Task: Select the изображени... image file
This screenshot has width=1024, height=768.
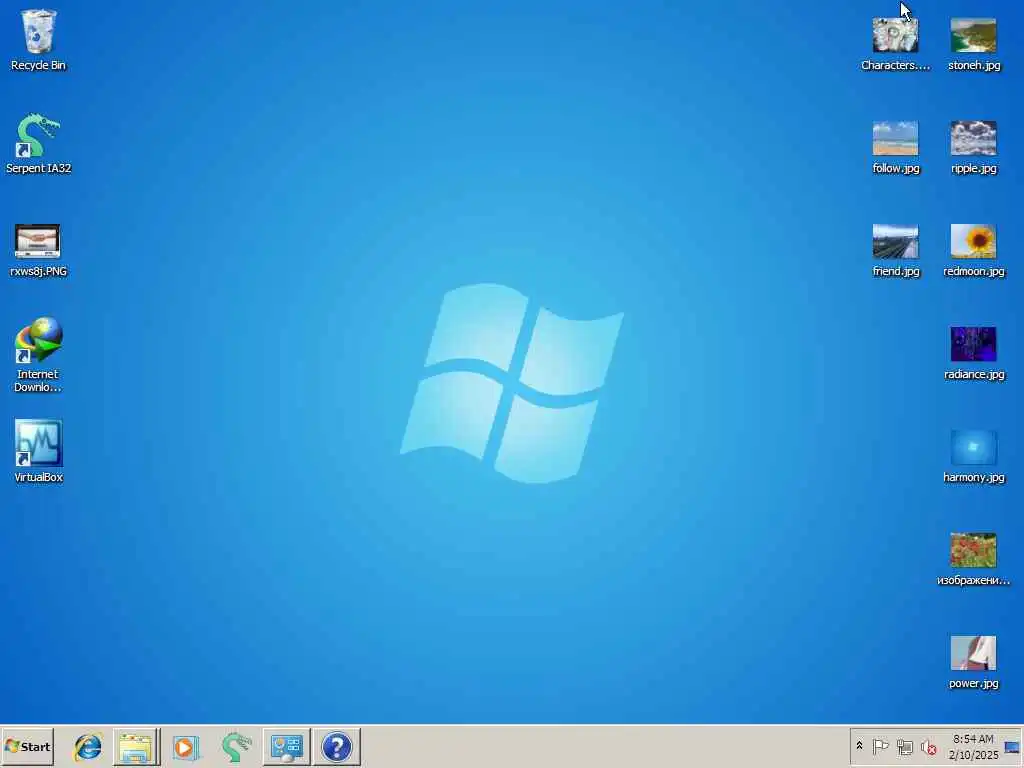Action: [x=974, y=559]
